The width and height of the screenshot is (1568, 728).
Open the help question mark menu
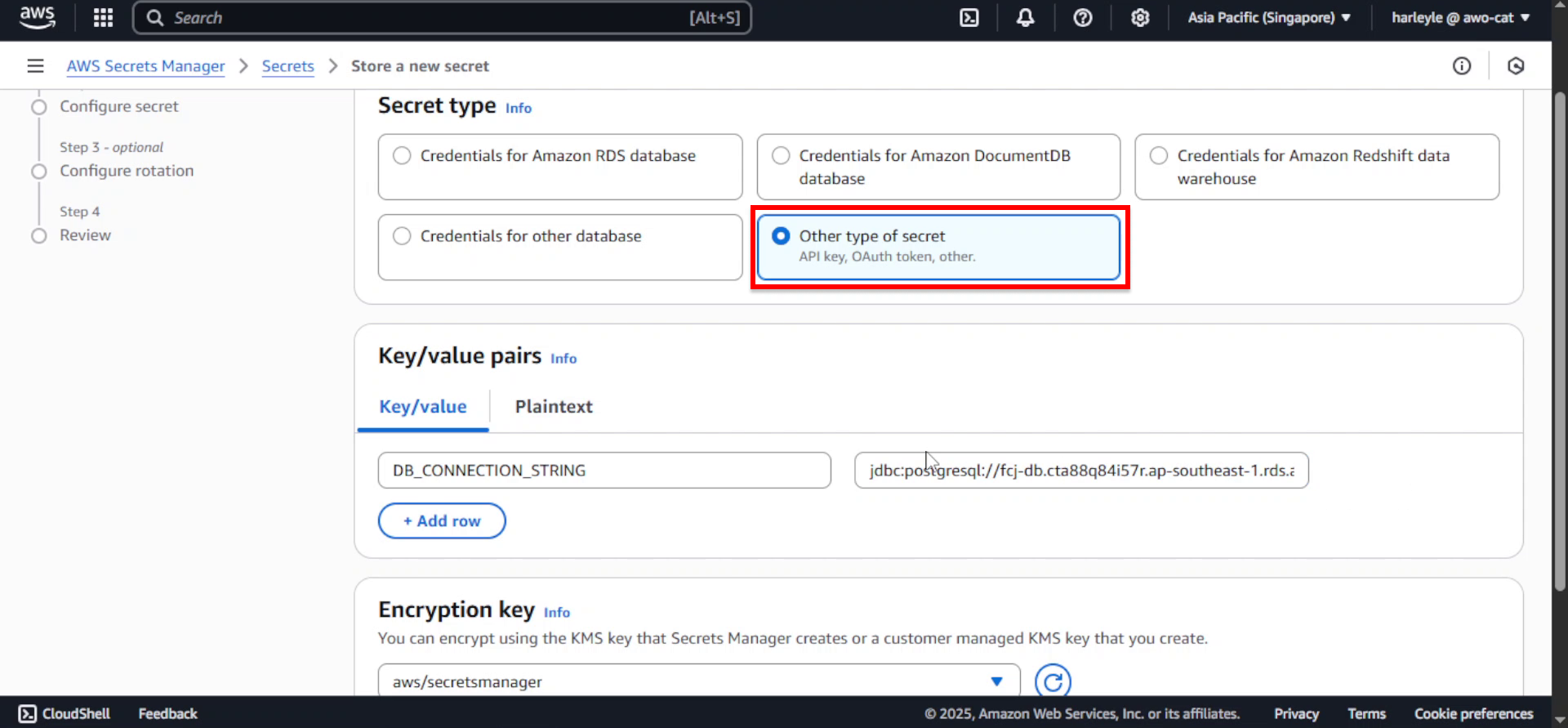point(1083,17)
